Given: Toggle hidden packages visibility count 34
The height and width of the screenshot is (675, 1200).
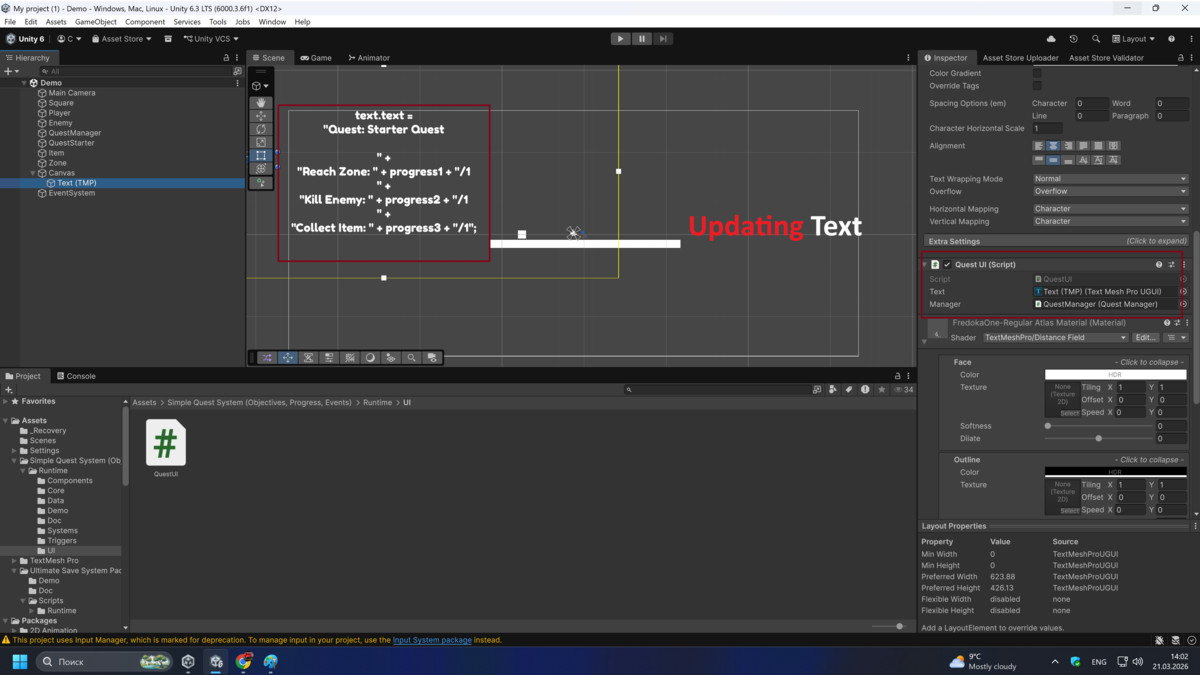Looking at the screenshot, I should [x=903, y=389].
